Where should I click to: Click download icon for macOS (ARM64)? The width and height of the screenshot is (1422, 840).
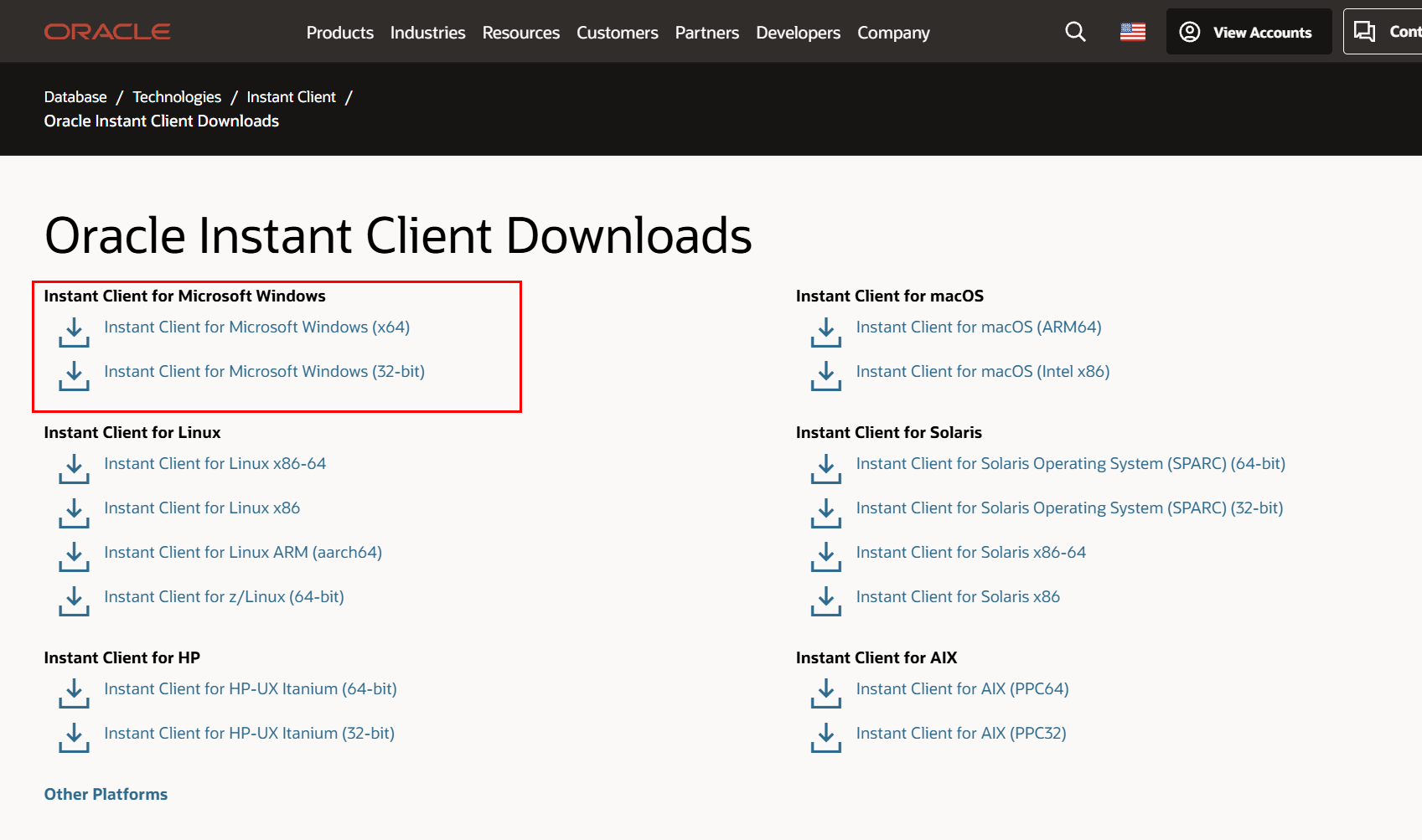[826, 332]
